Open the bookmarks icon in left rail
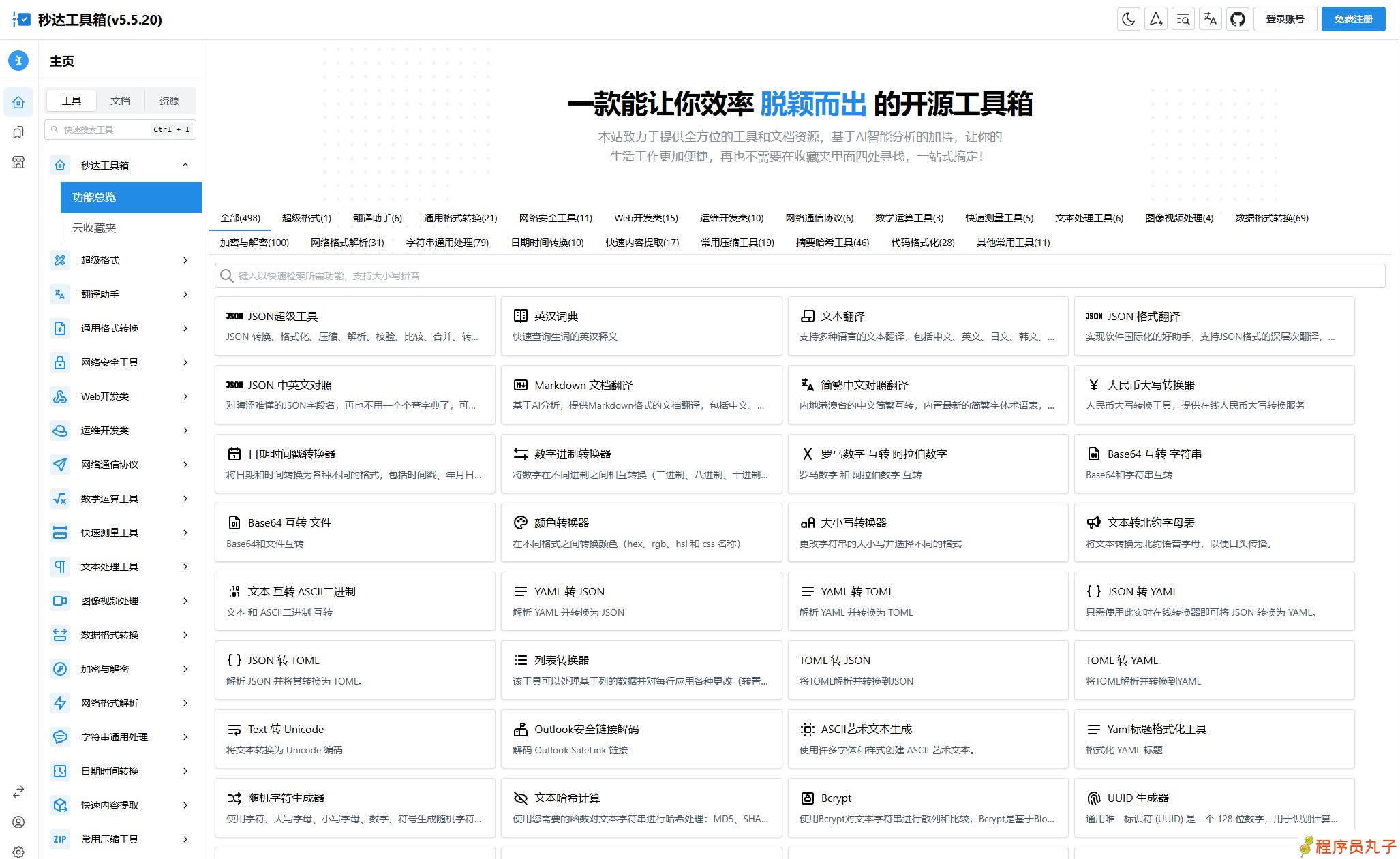Viewport: 1400px width, 859px height. pyautogui.click(x=18, y=132)
